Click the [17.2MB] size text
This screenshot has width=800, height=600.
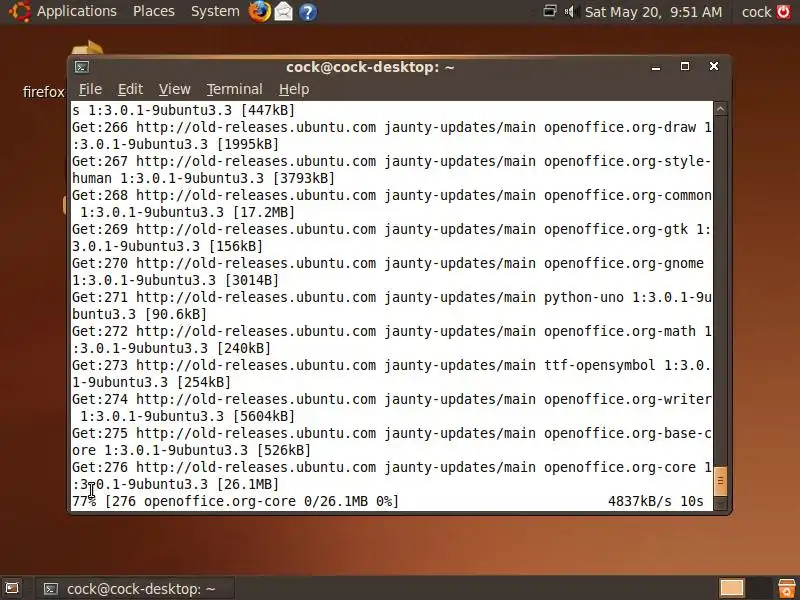click(x=264, y=212)
